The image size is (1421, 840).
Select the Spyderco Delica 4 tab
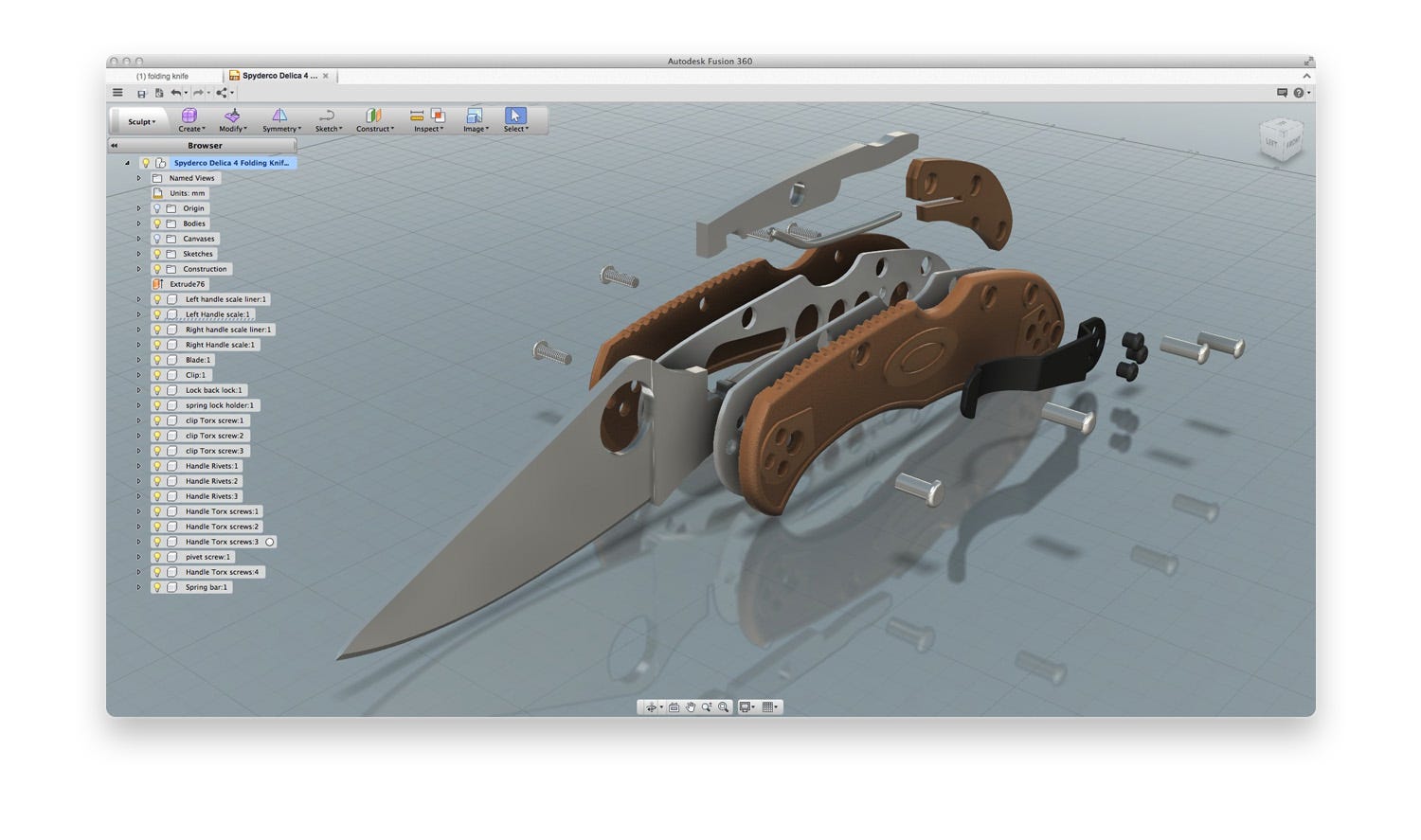point(279,76)
